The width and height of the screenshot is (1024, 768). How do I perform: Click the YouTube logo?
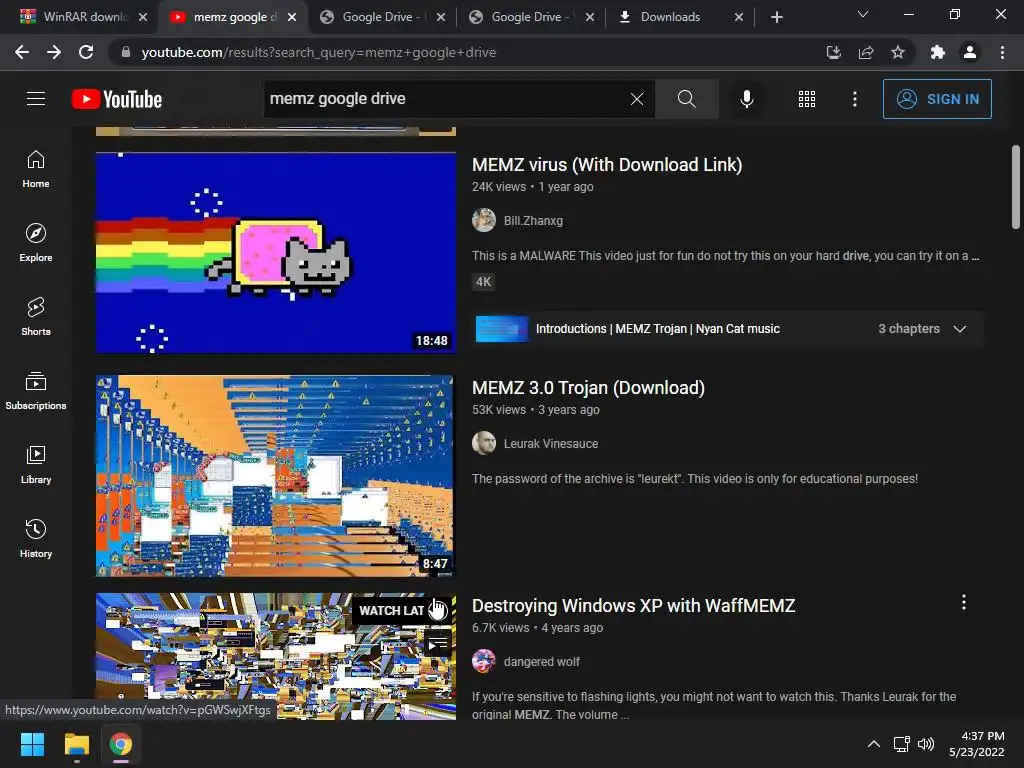117,99
